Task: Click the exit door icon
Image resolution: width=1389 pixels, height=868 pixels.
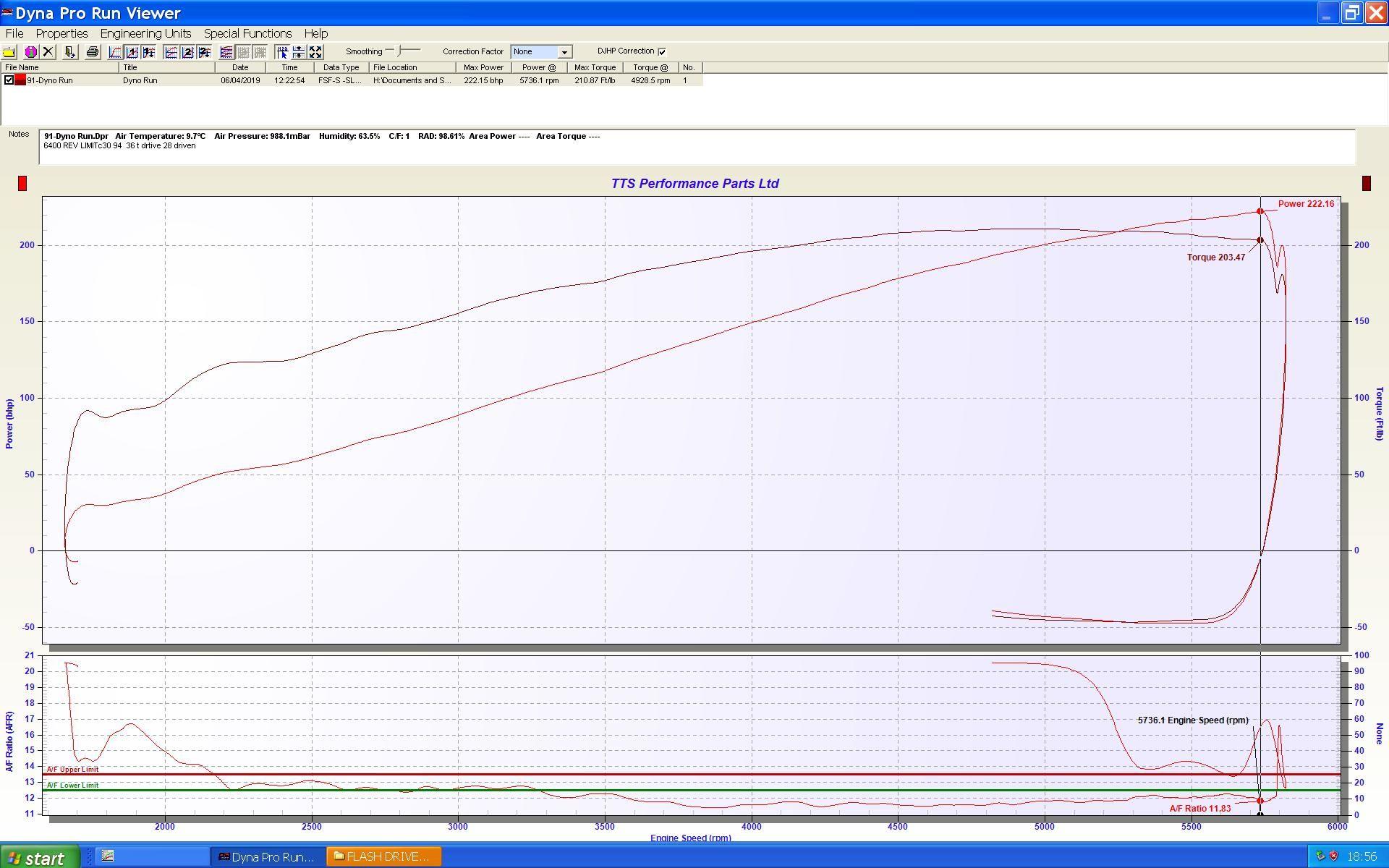Action: (69, 52)
